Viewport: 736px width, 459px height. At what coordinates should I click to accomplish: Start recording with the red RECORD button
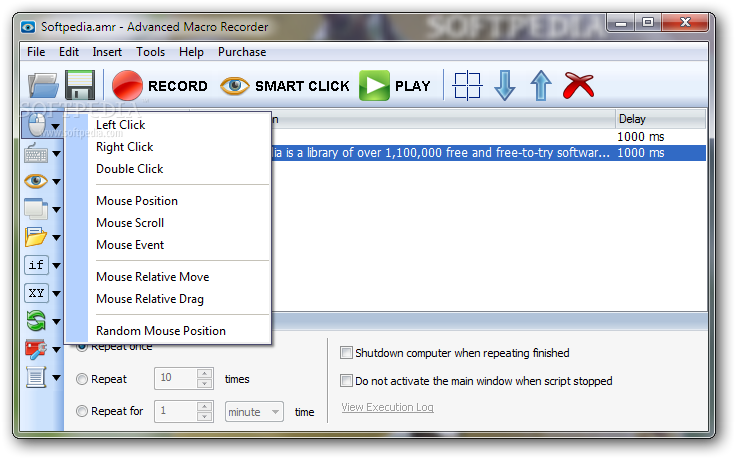tap(160, 85)
